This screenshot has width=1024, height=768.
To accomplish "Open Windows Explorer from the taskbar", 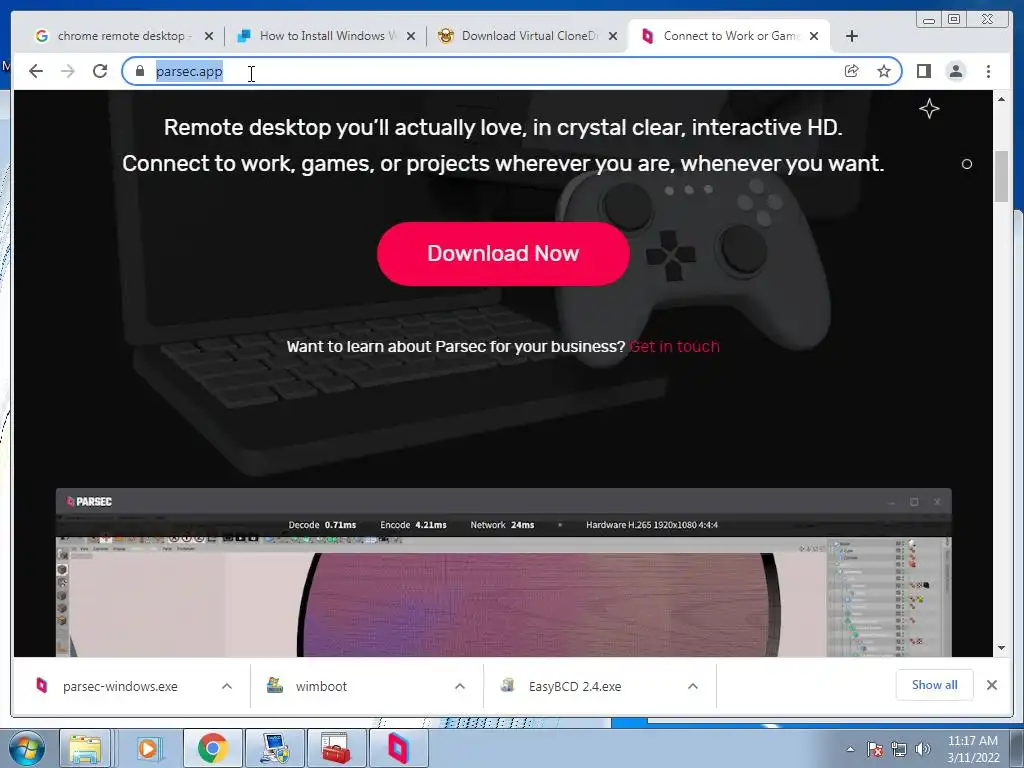I will 86,748.
